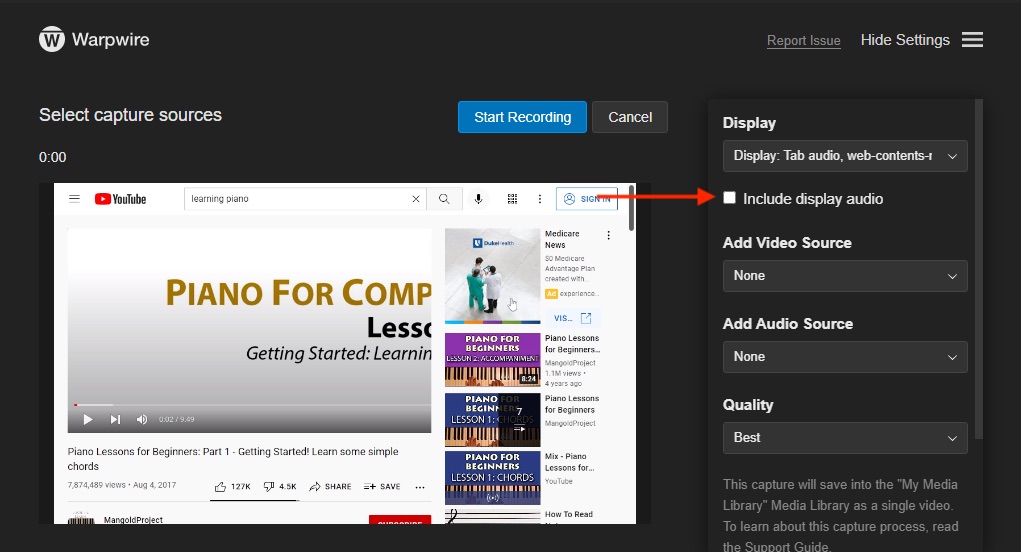Click the play button in the video player
The image size is (1021, 552).
point(88,419)
